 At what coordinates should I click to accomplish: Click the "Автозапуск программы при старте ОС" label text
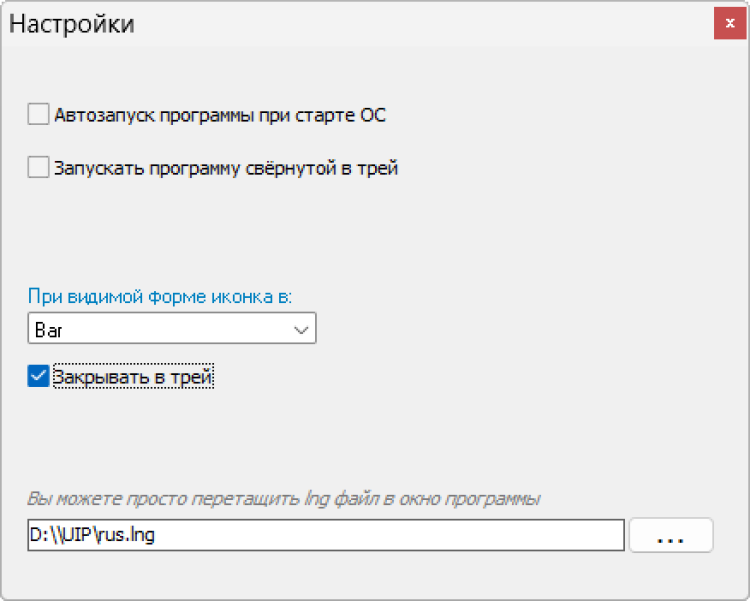220,115
